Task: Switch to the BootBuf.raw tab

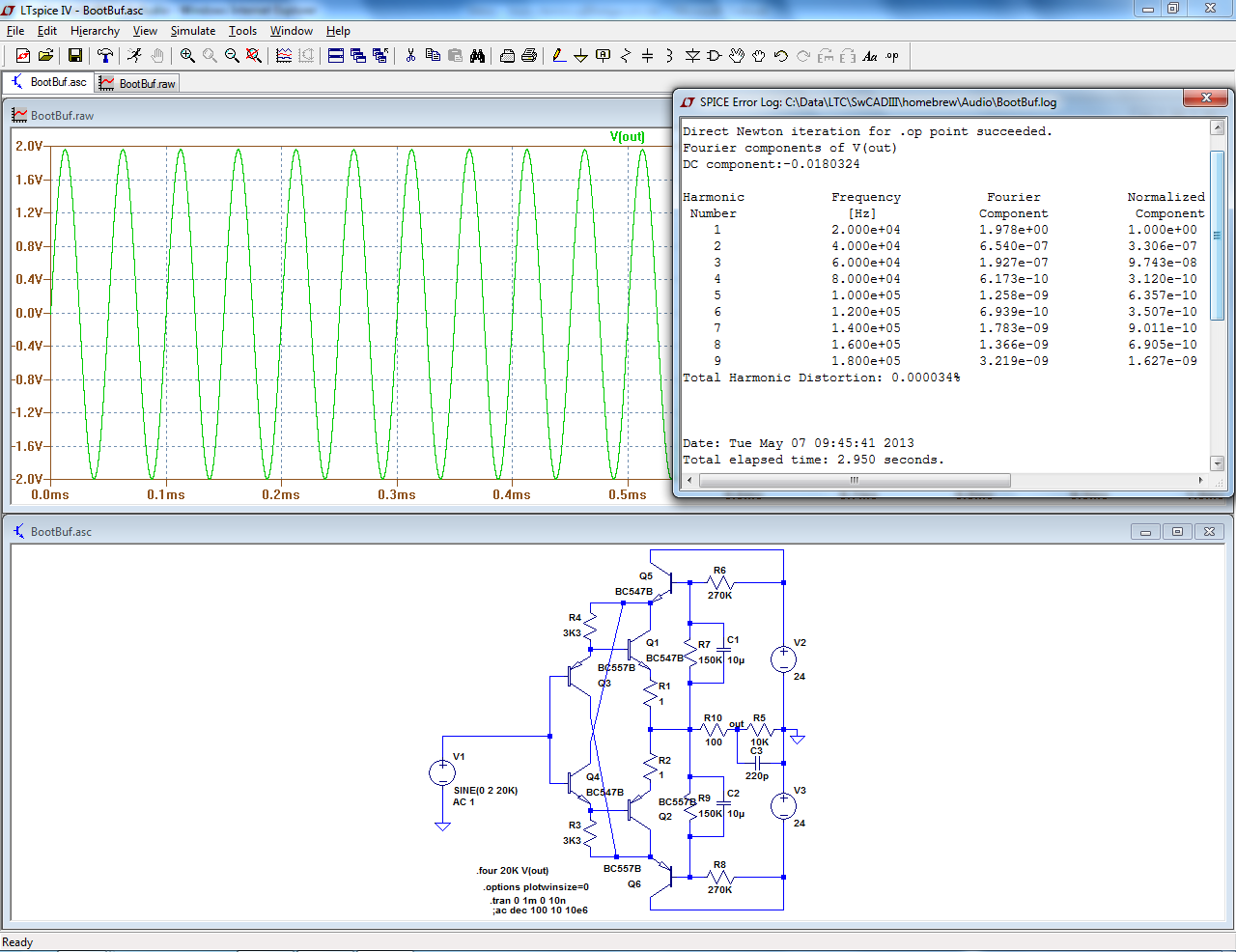Action: pyautogui.click(x=137, y=84)
